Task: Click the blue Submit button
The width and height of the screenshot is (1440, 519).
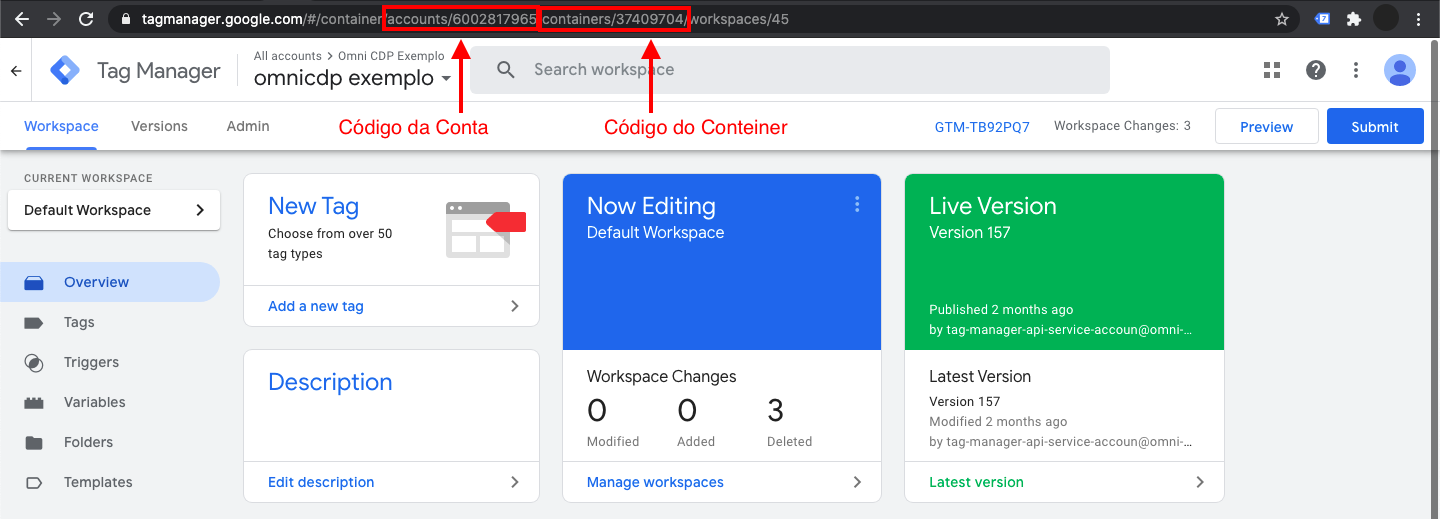Action: click(1375, 127)
